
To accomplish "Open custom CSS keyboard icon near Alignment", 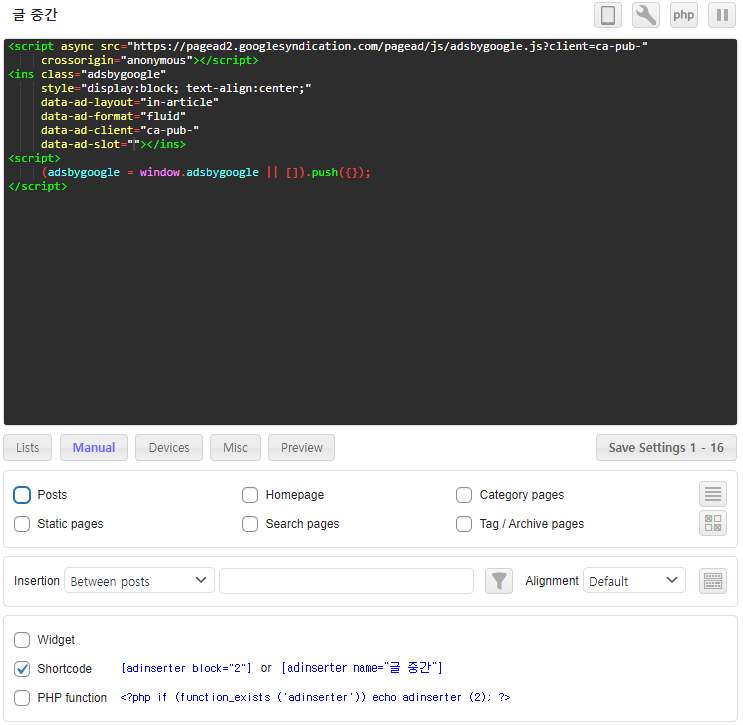I will pos(713,580).
